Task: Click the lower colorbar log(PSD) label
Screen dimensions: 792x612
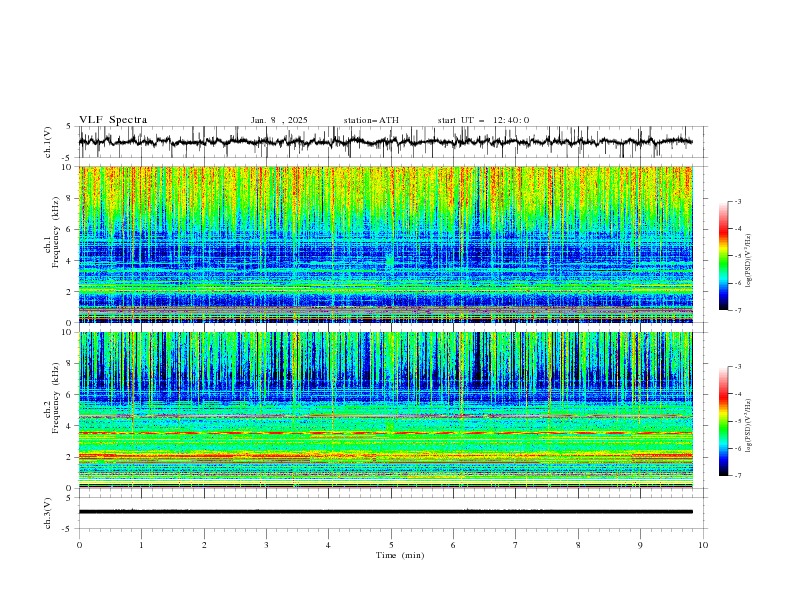Action: 748,426
